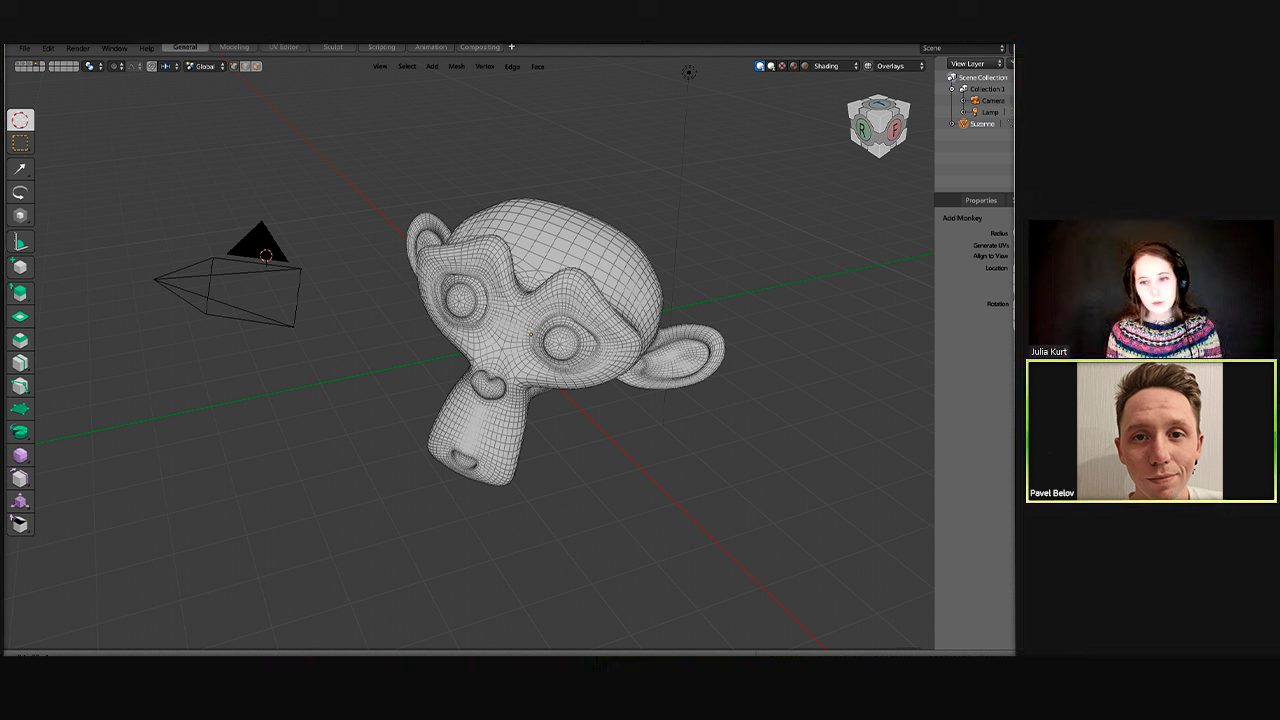The image size is (1280, 720).
Task: Switch to the UV Editor workspace tab
Action: (283, 47)
